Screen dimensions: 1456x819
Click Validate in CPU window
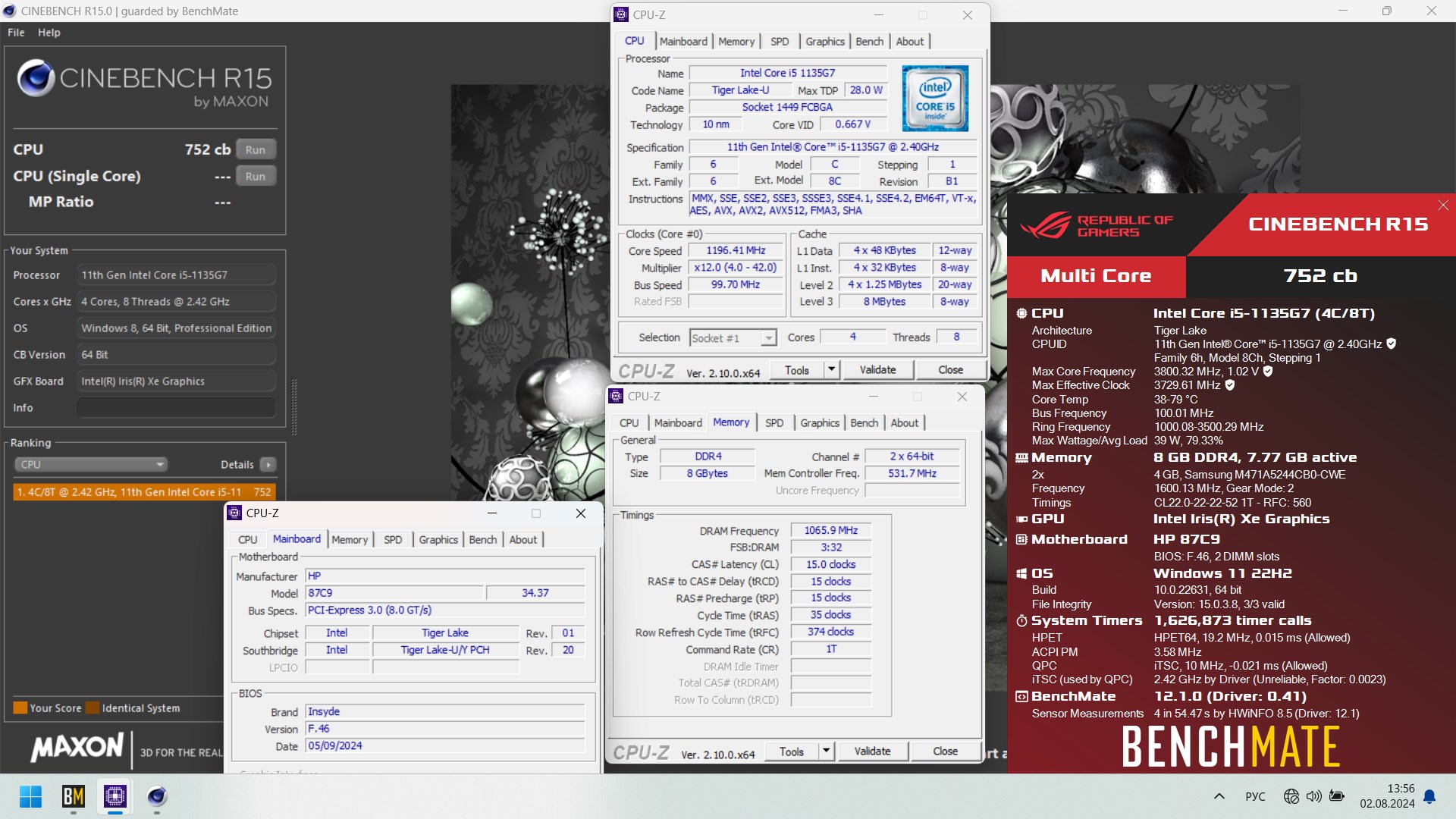pyautogui.click(x=877, y=370)
